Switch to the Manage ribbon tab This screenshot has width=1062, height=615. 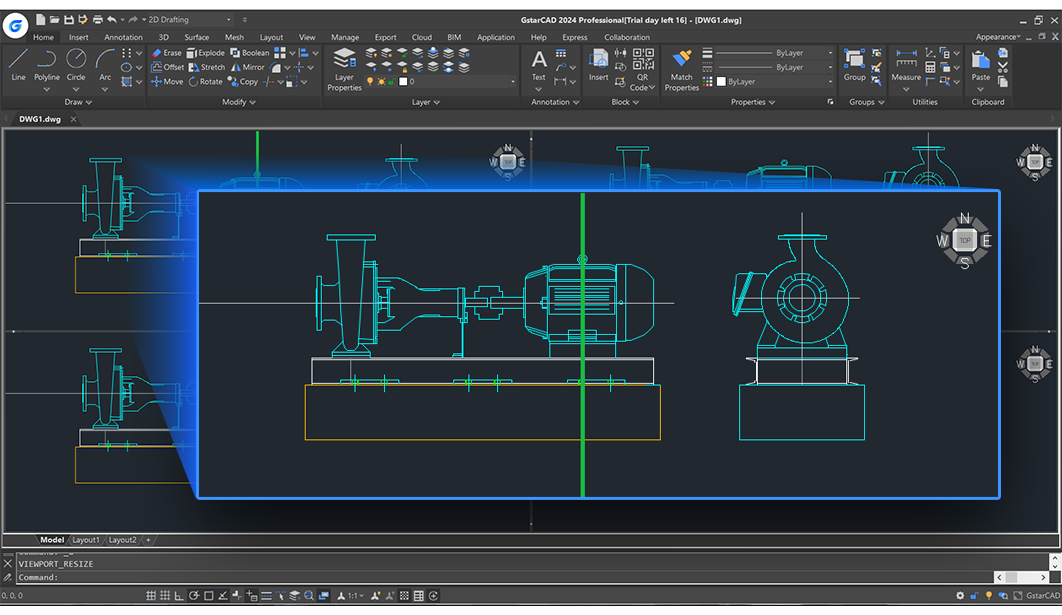pos(345,37)
